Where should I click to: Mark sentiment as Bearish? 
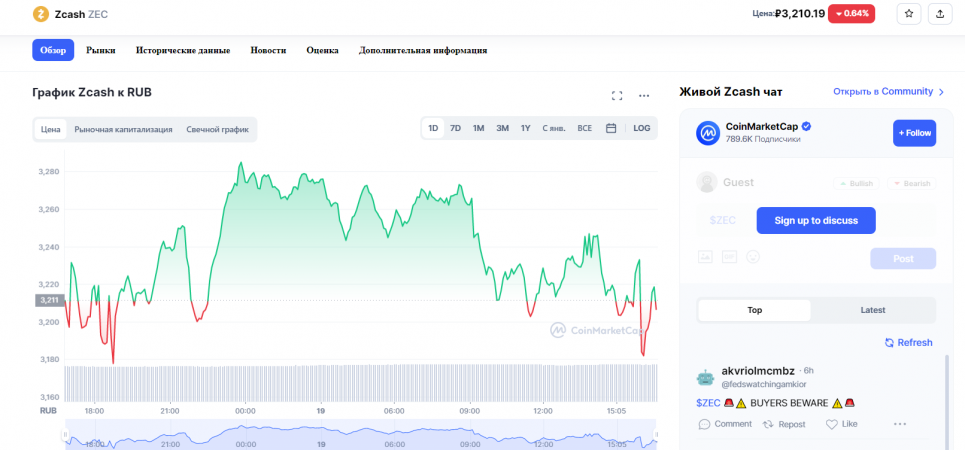click(x=911, y=183)
